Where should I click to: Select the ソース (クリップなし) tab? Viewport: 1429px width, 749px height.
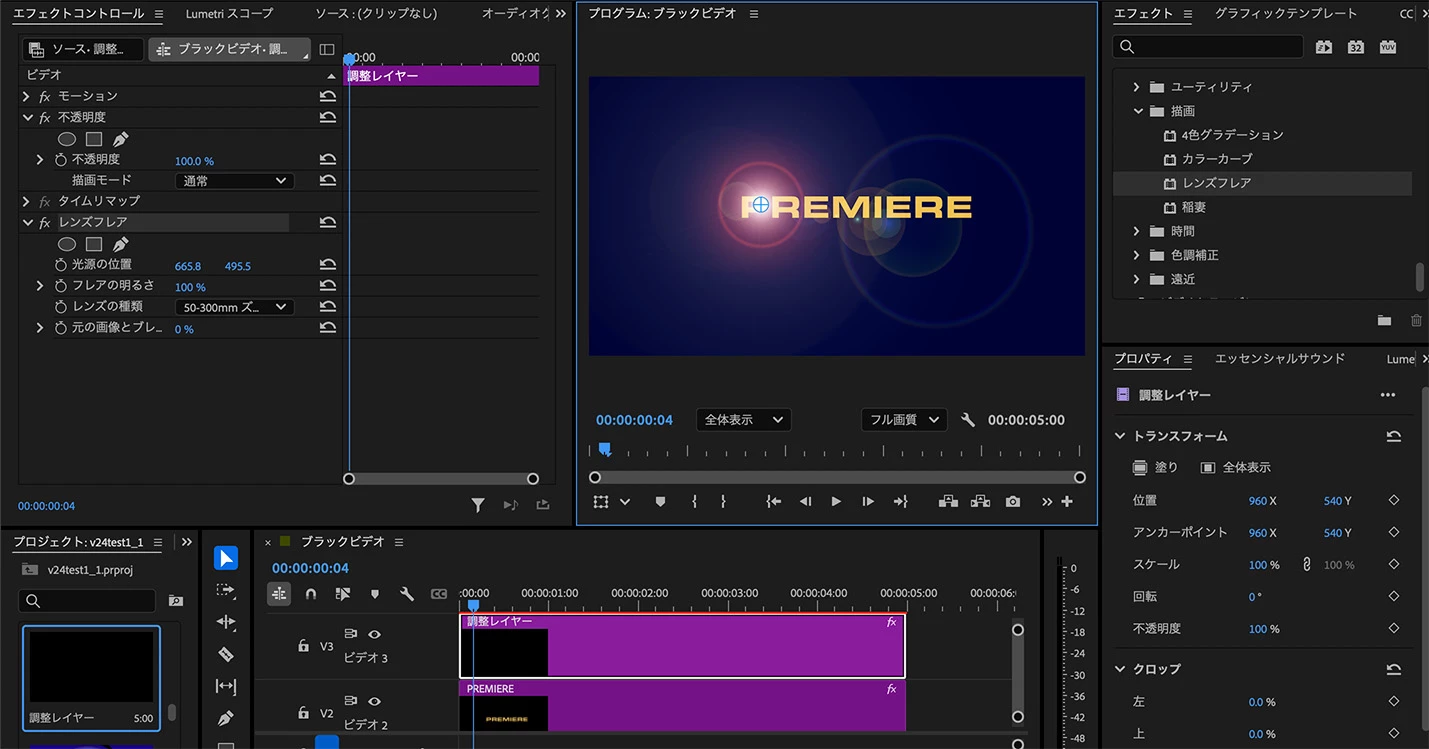(x=375, y=14)
